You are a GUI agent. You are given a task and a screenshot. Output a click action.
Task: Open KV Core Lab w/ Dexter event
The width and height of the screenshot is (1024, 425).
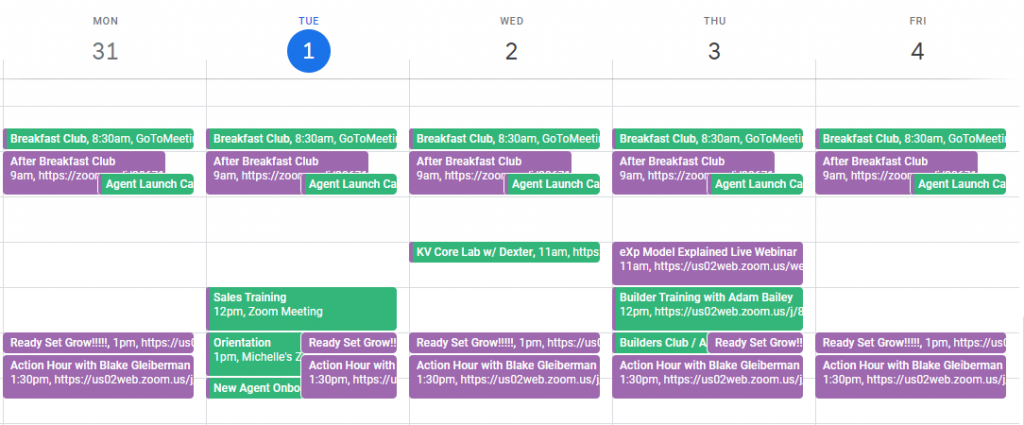504,252
